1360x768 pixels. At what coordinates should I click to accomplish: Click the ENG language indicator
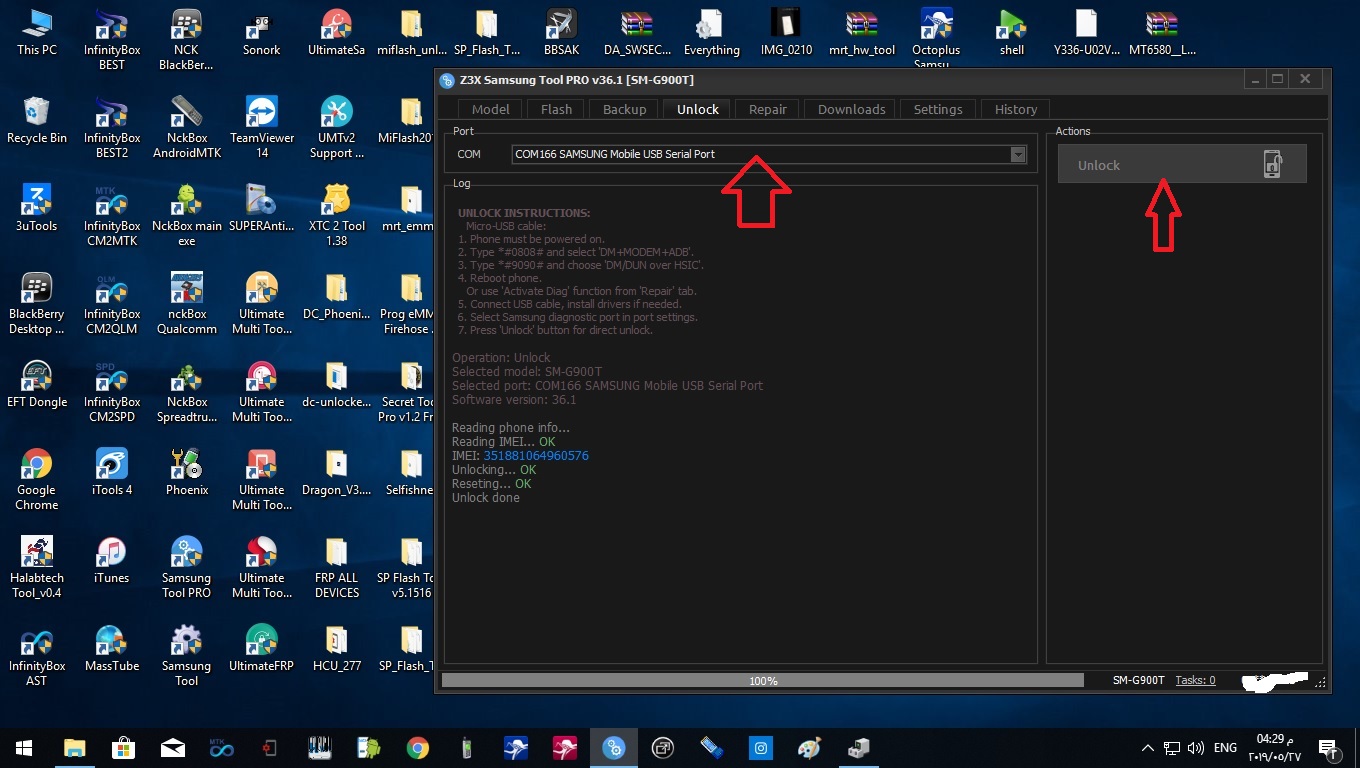[x=1225, y=748]
